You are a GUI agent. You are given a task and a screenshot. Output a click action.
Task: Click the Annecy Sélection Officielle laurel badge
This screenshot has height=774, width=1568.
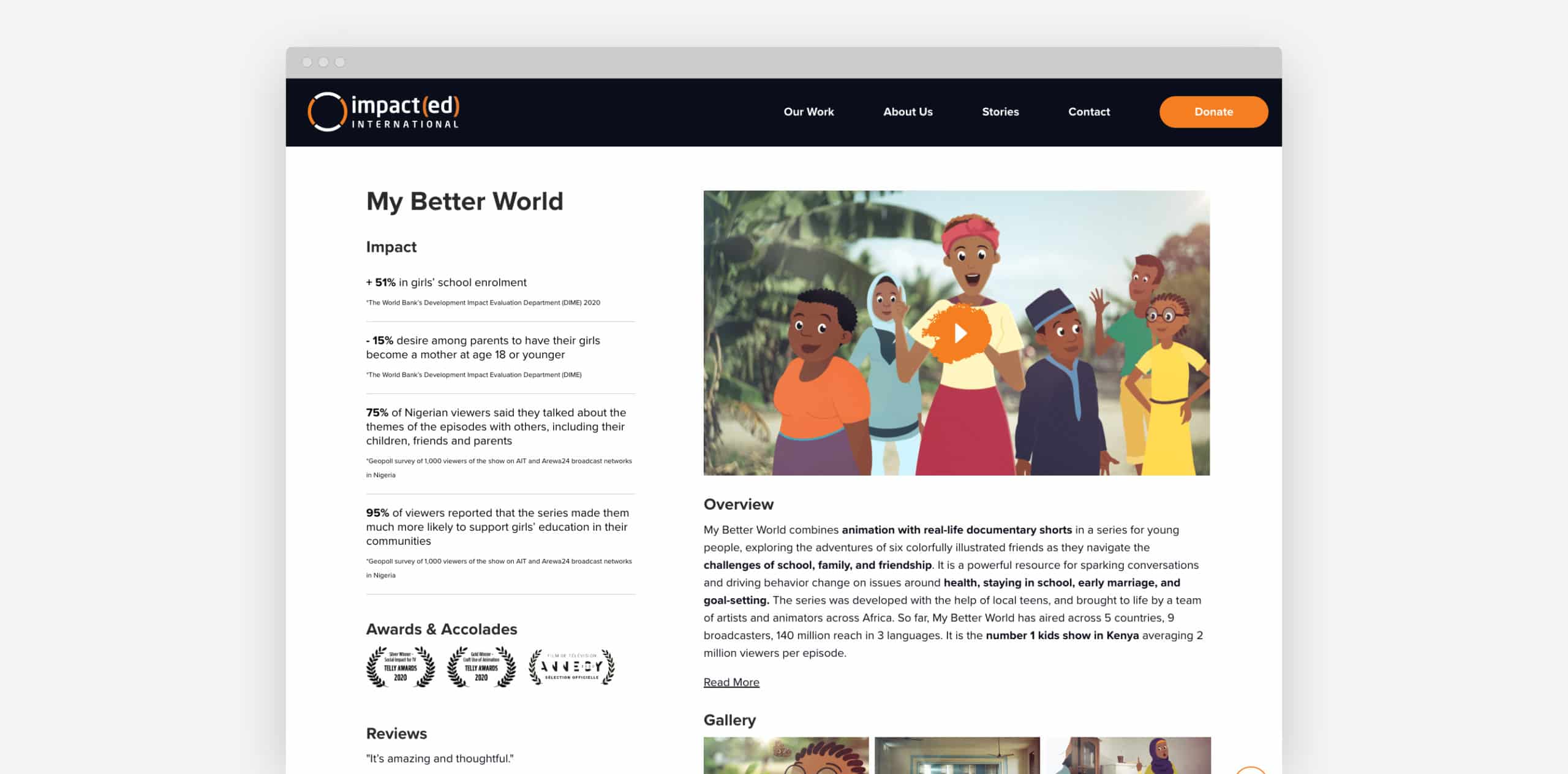point(568,667)
